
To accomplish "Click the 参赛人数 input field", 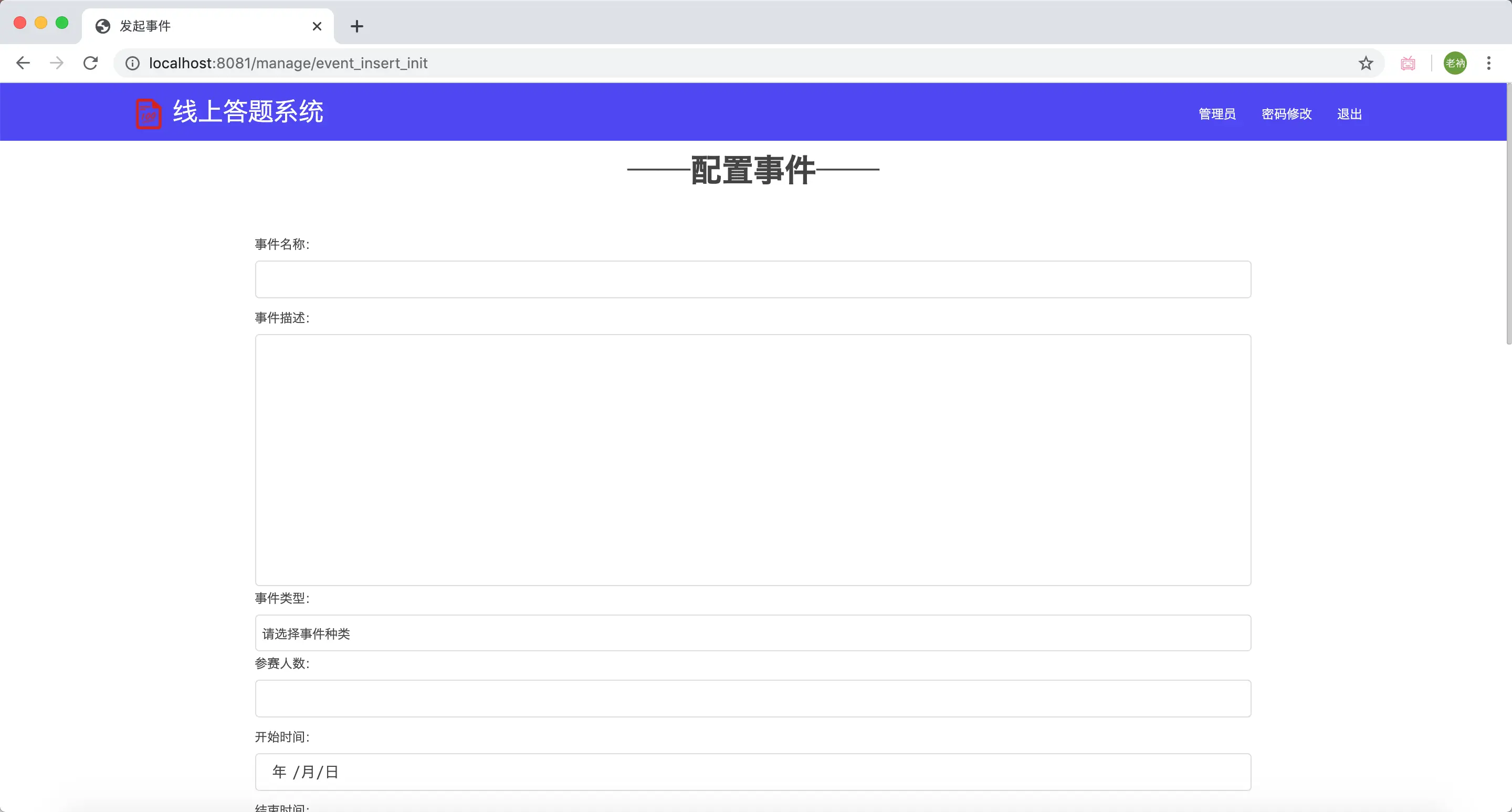I will pos(752,698).
